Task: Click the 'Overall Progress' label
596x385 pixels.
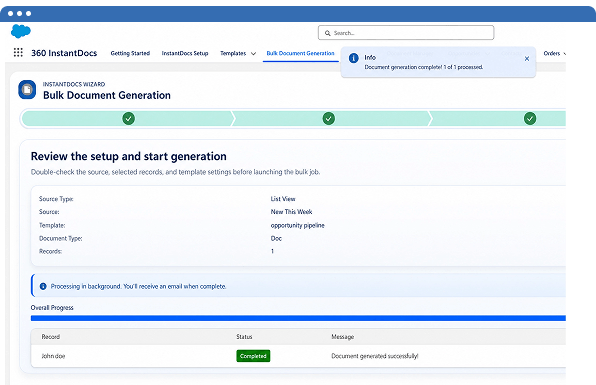Action: (52, 307)
